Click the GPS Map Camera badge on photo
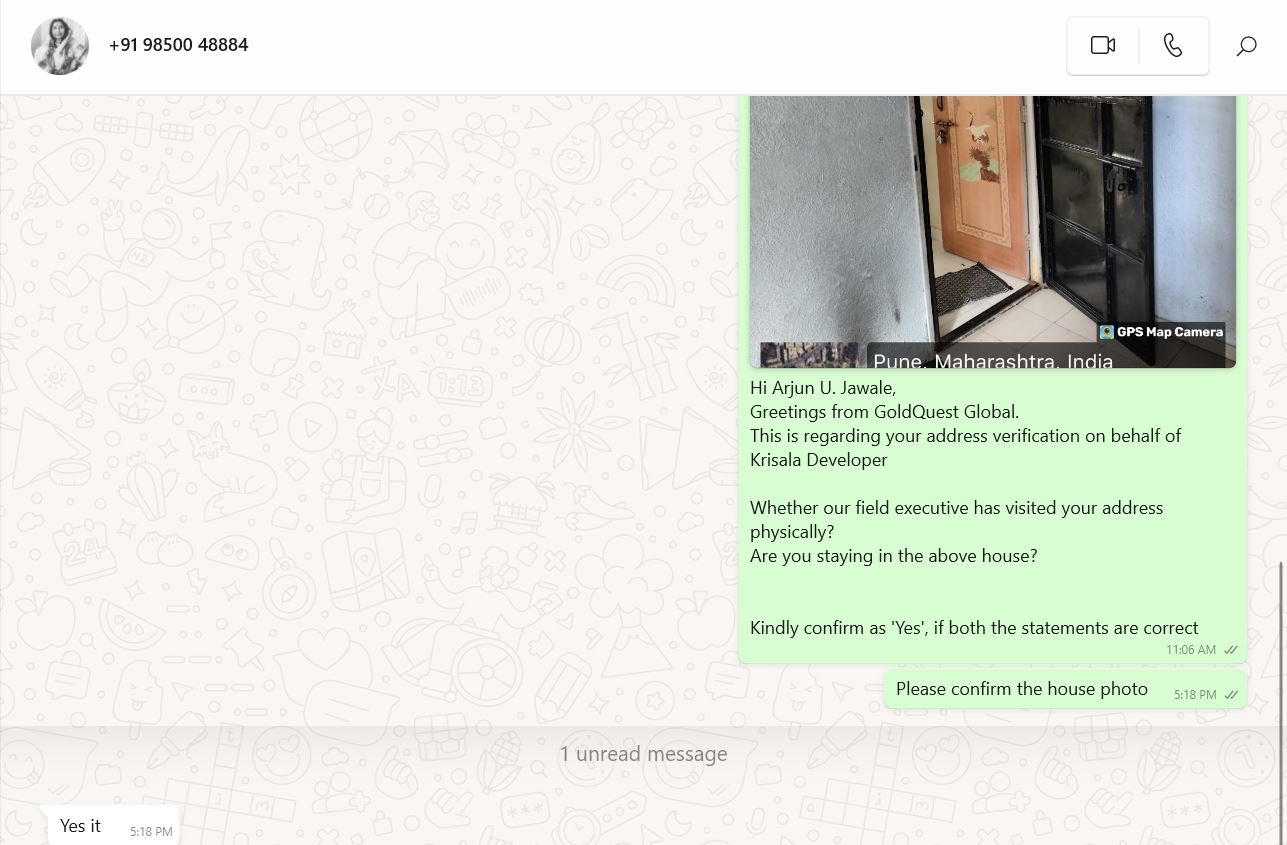The width and height of the screenshot is (1287, 845). pyautogui.click(x=1161, y=332)
